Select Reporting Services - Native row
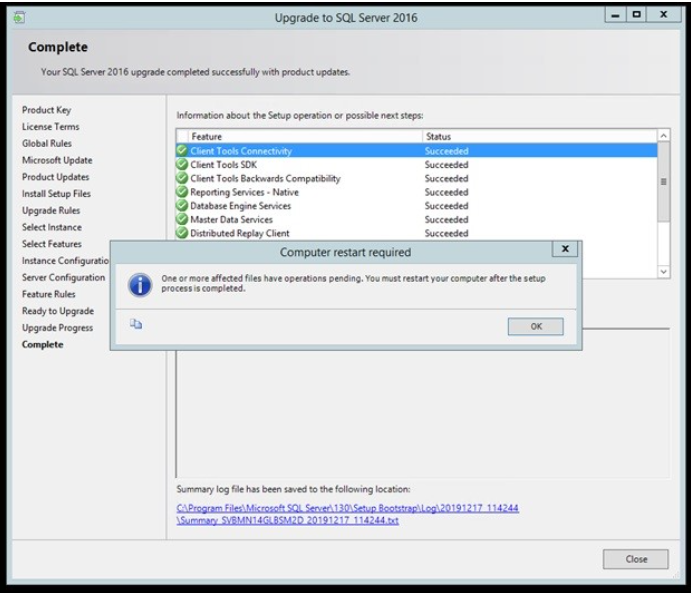Screen dimensions: 691x593 tap(416, 192)
